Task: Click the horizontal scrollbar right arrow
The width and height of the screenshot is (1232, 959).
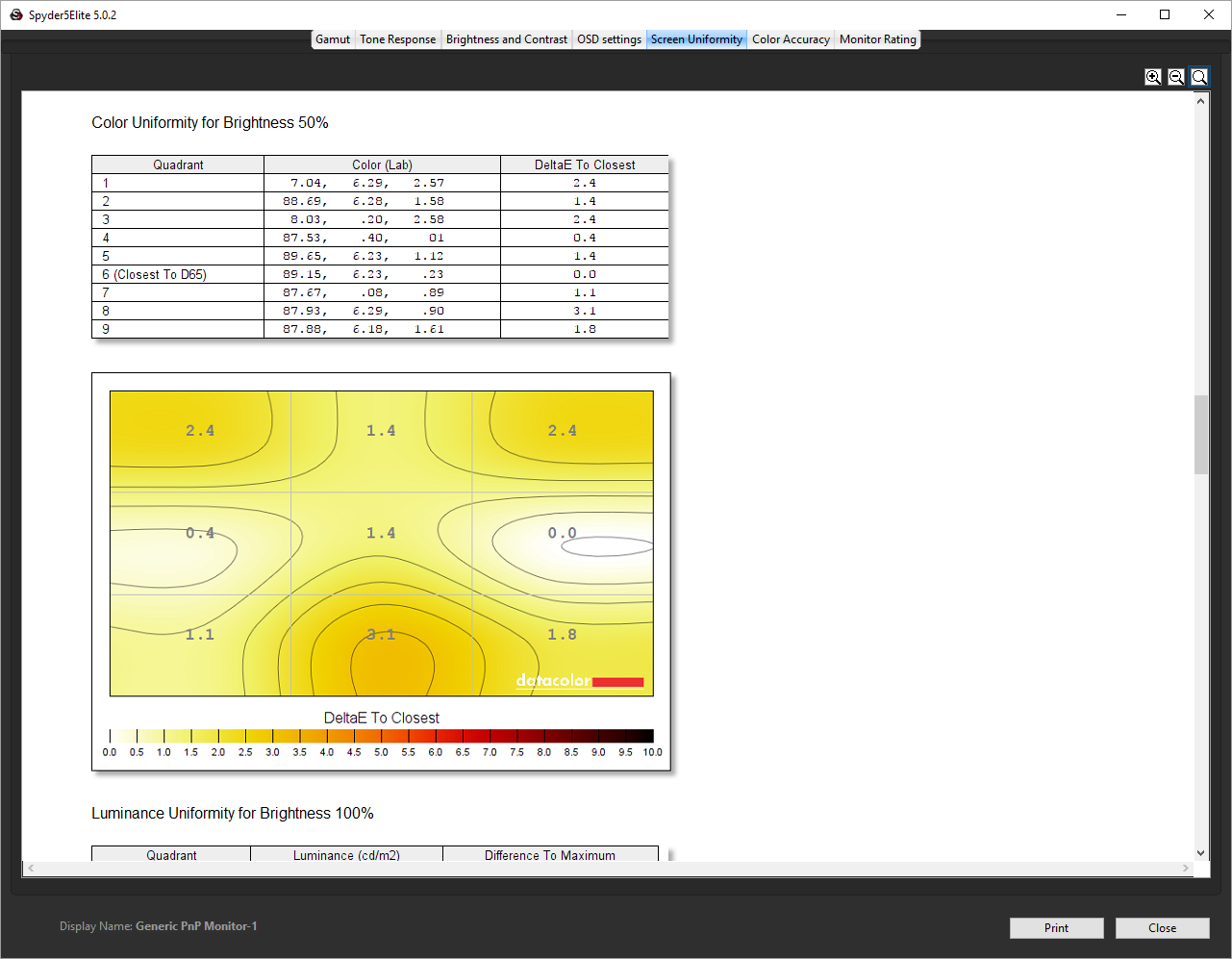Action: click(x=1185, y=868)
